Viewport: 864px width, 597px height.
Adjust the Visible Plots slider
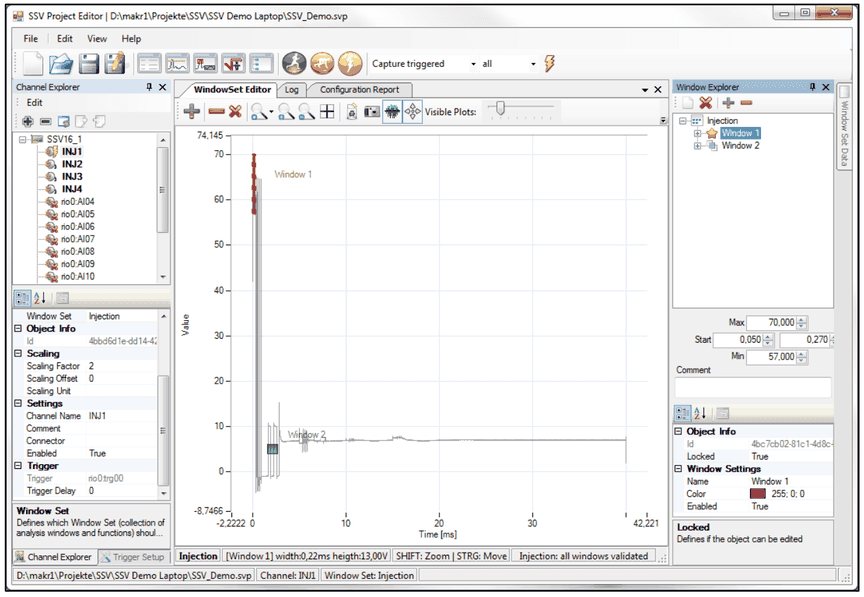[x=500, y=108]
